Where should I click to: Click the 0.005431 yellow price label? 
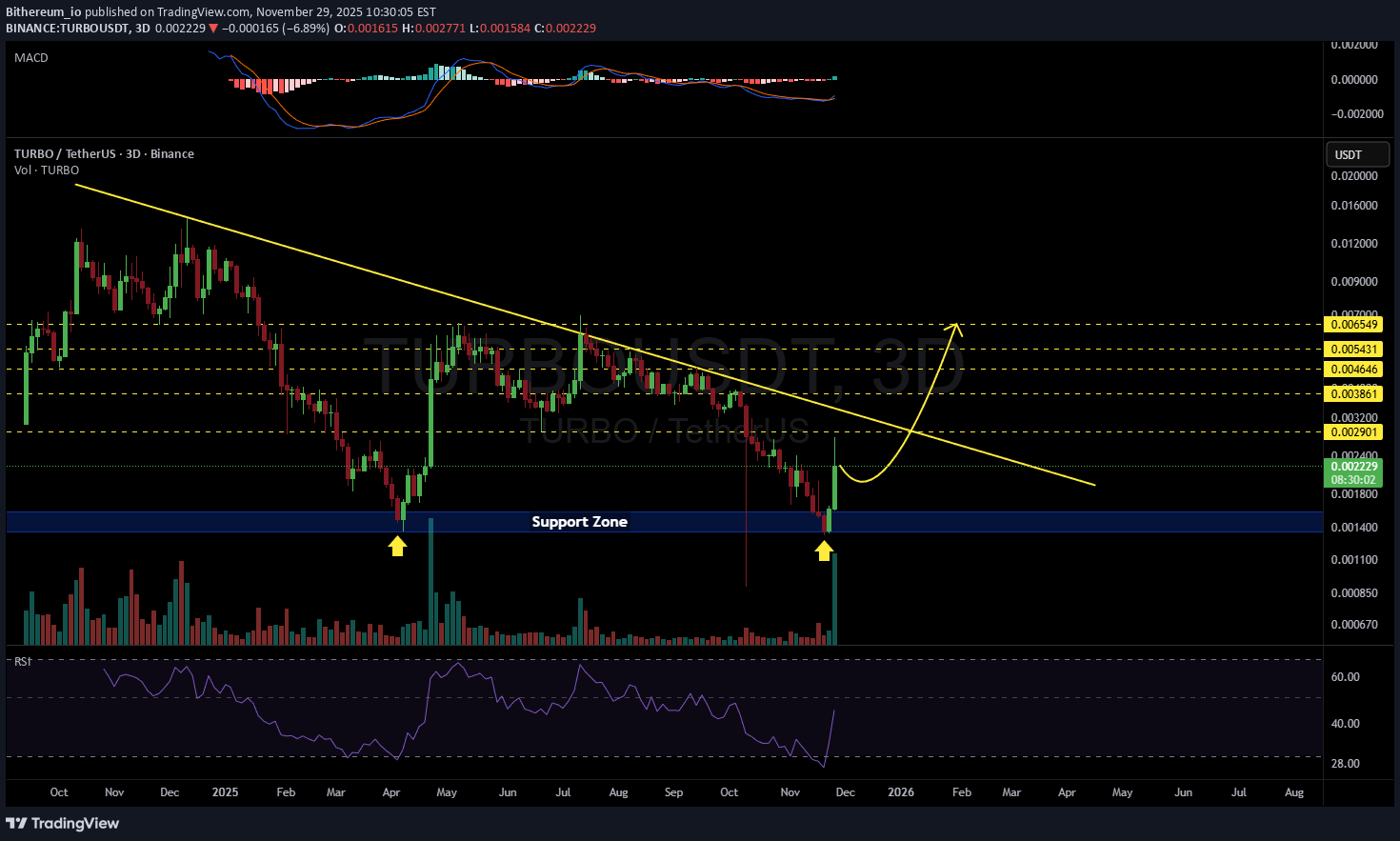pyautogui.click(x=1354, y=350)
